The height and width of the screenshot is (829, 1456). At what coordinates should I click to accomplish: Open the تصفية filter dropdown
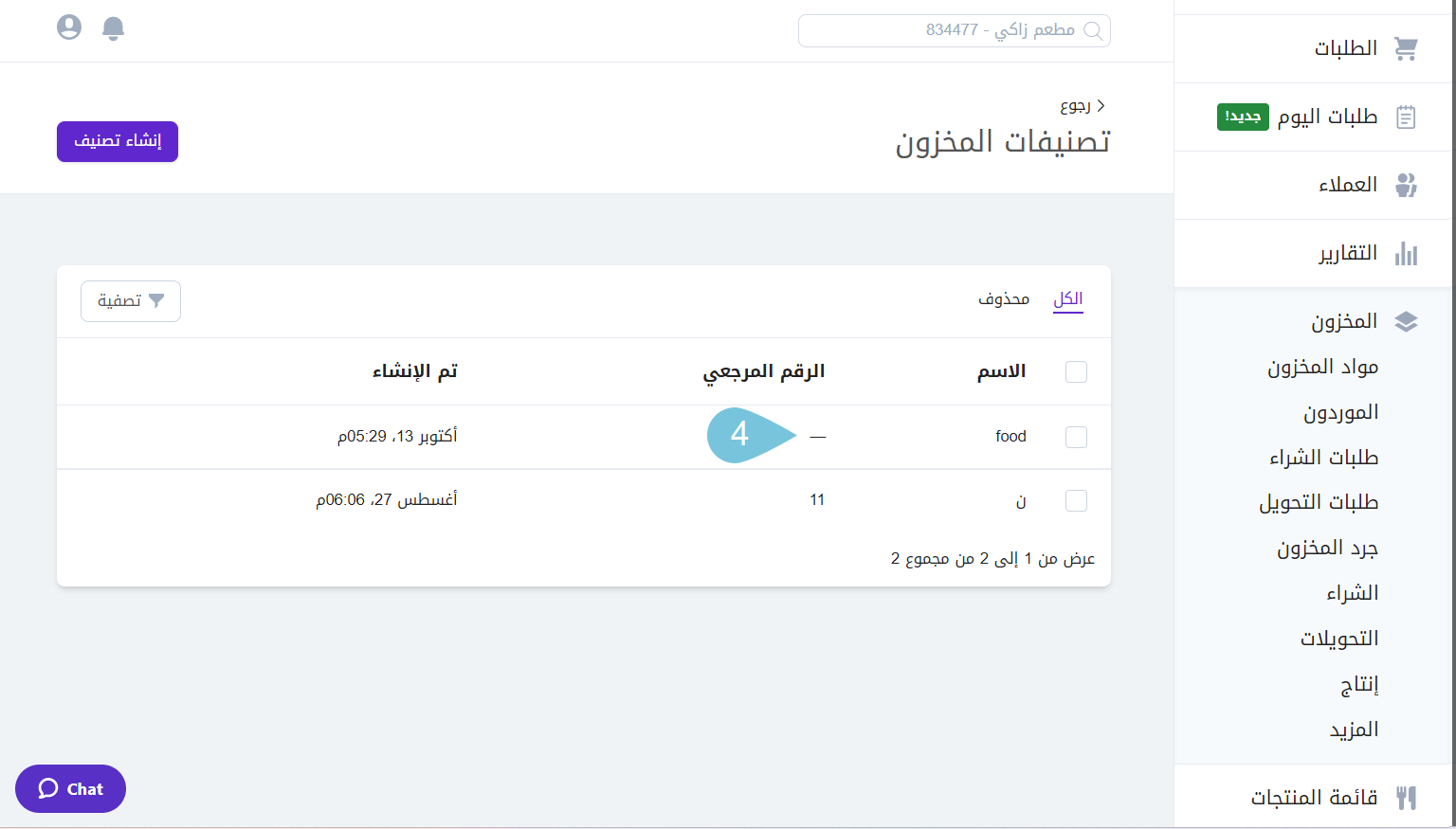(x=131, y=301)
